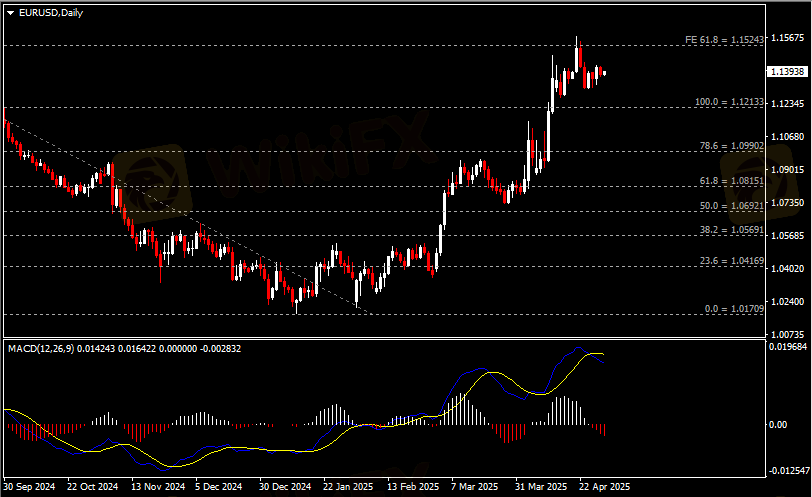
Task: Open the EURUSD,Daily chart dropdown arrow
Action: tap(10, 13)
